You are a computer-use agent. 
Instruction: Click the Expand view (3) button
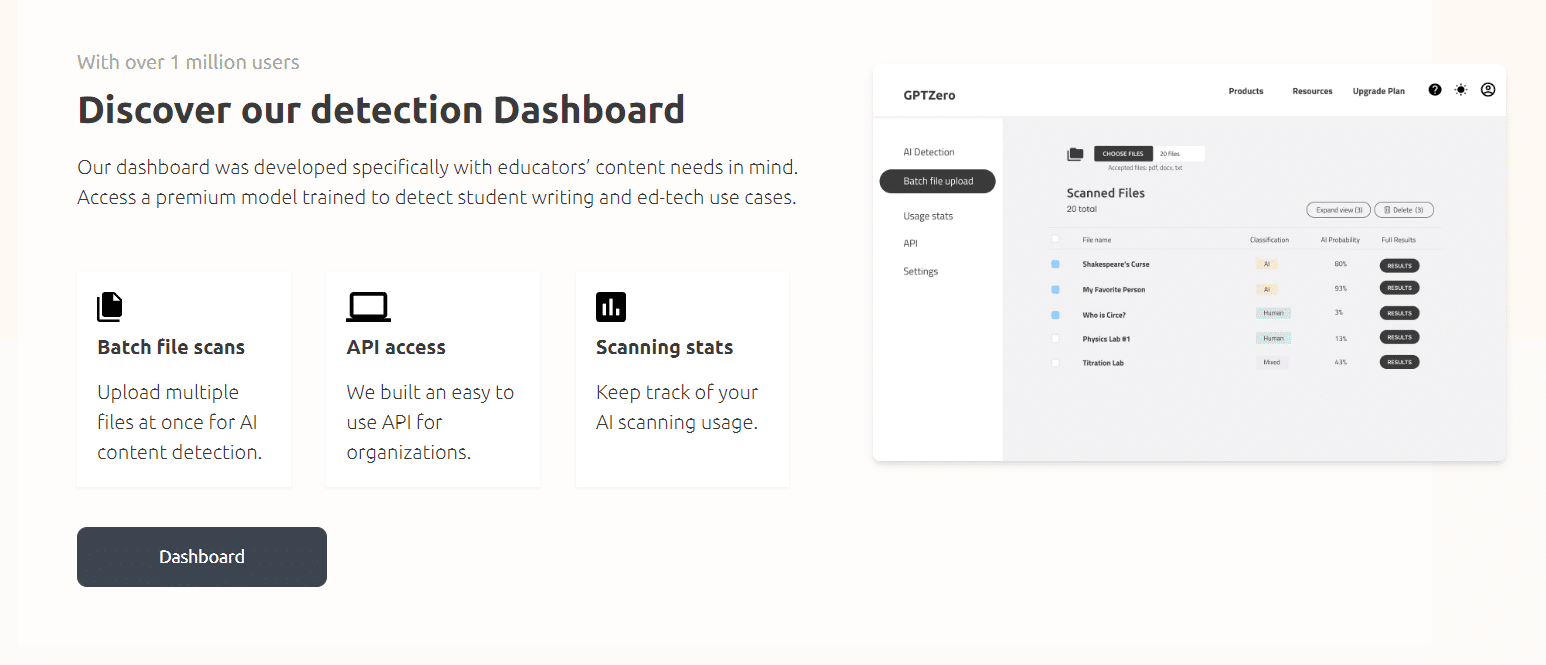[x=1338, y=210]
